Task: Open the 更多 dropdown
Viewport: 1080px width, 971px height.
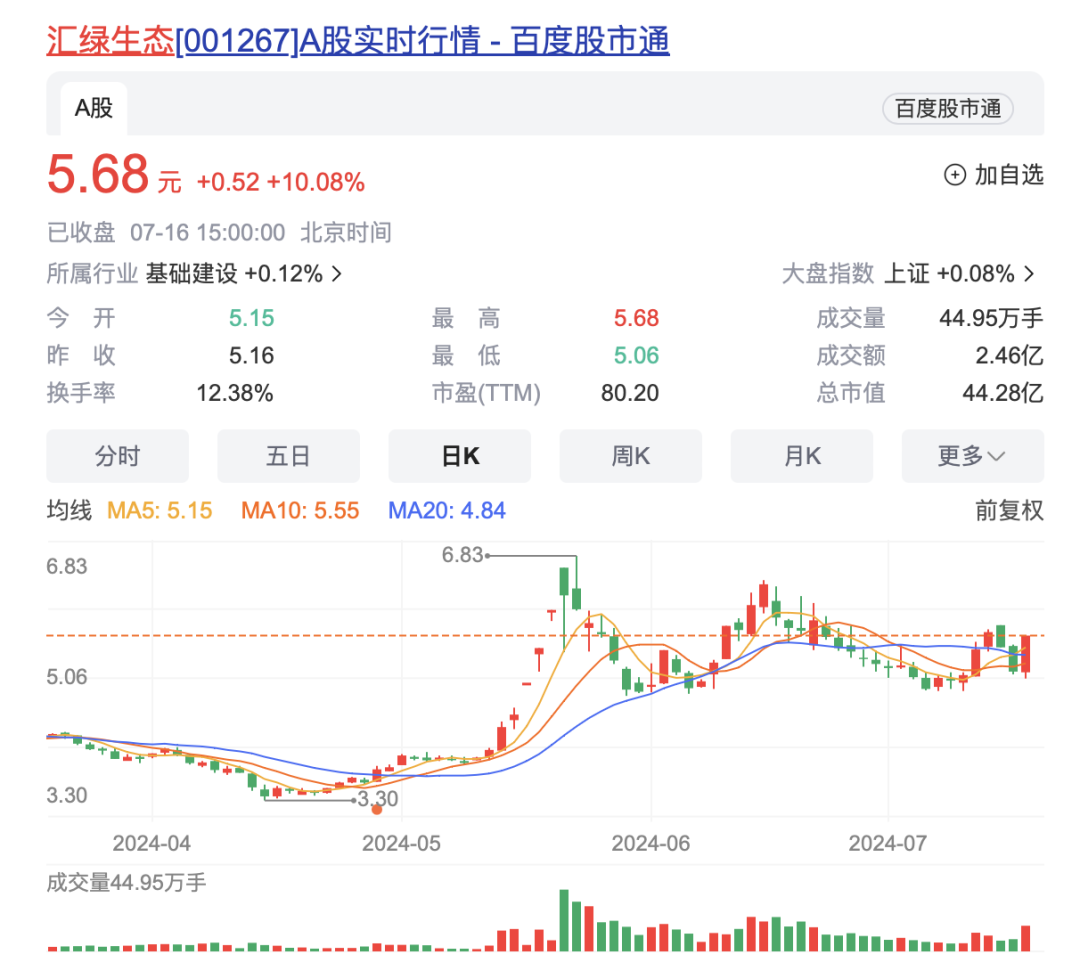Action: pos(973,456)
